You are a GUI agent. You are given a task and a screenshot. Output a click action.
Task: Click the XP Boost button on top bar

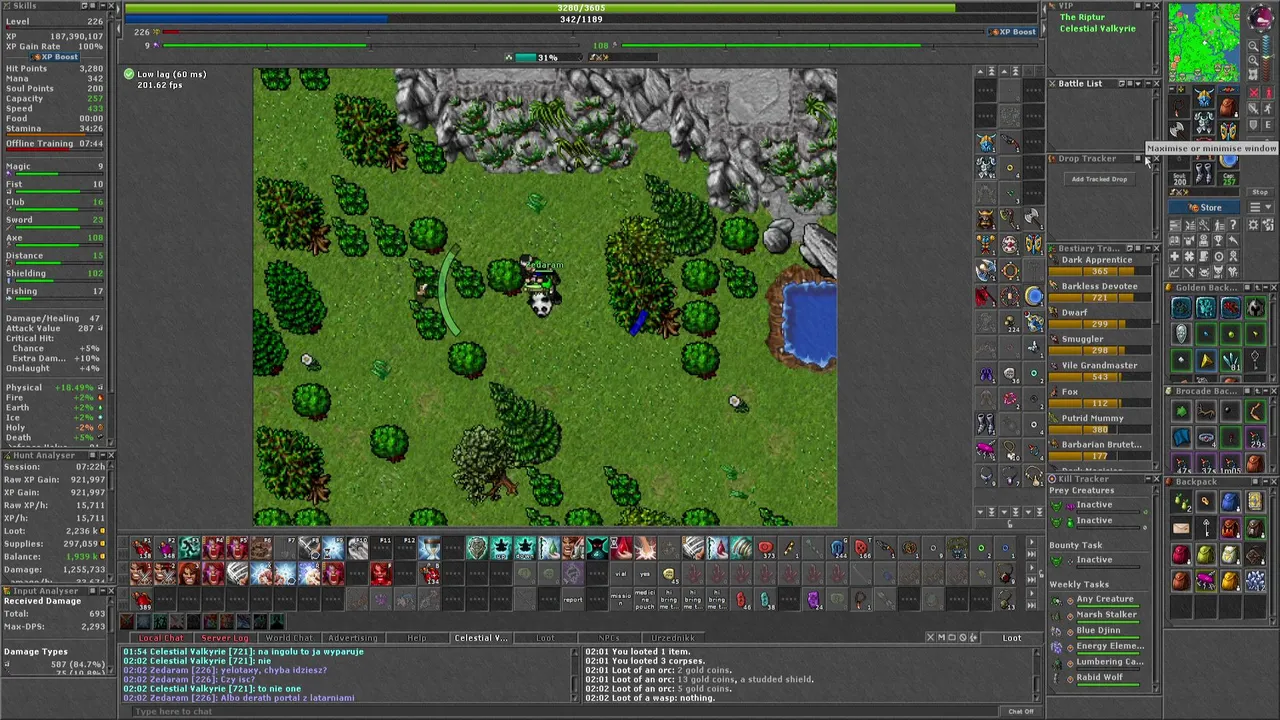coord(1013,32)
